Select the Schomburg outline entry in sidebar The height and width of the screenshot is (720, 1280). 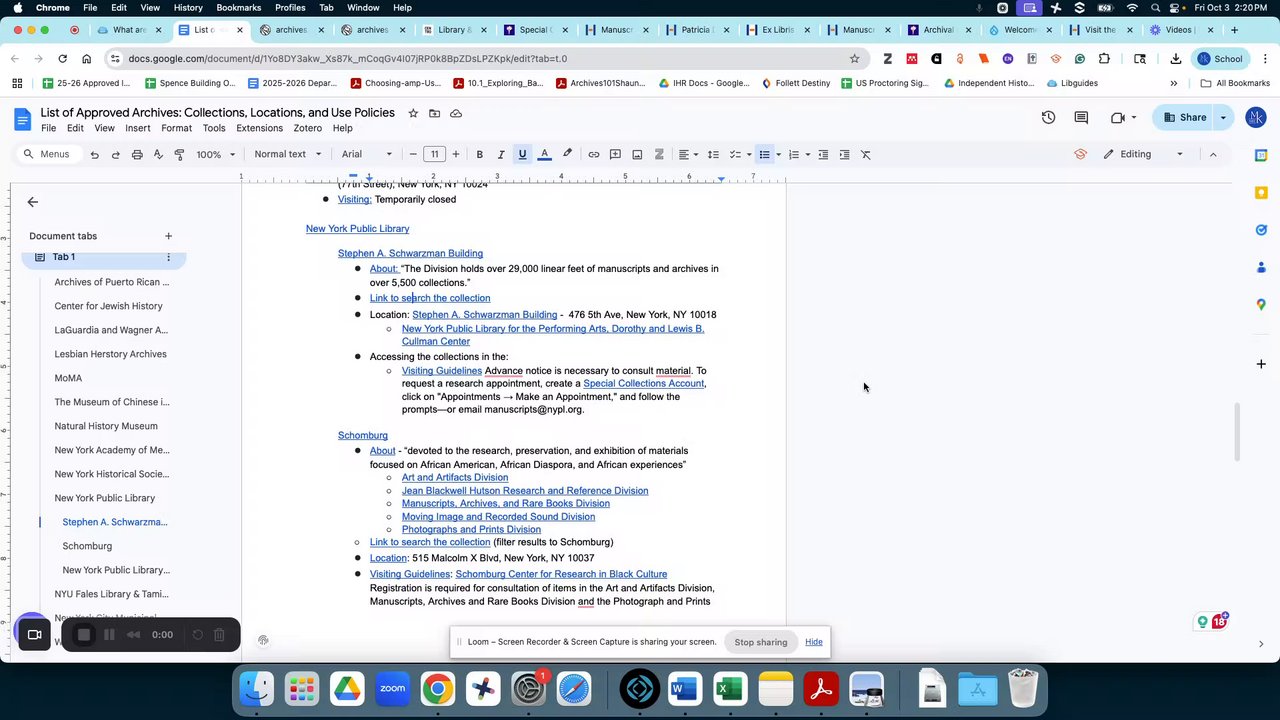[87, 546]
